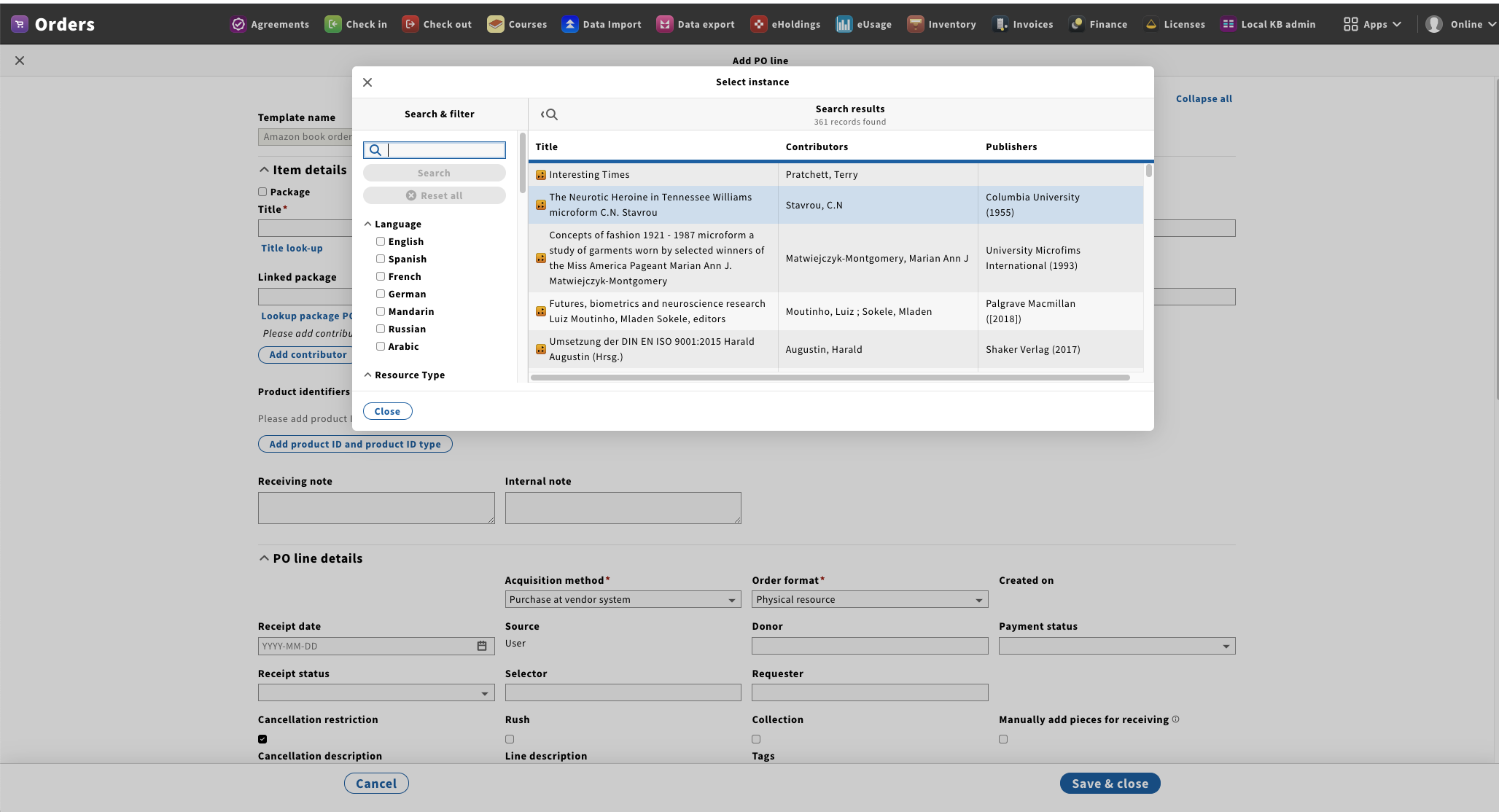
Task: Select the Interesting Times result row
Action: pos(836,175)
